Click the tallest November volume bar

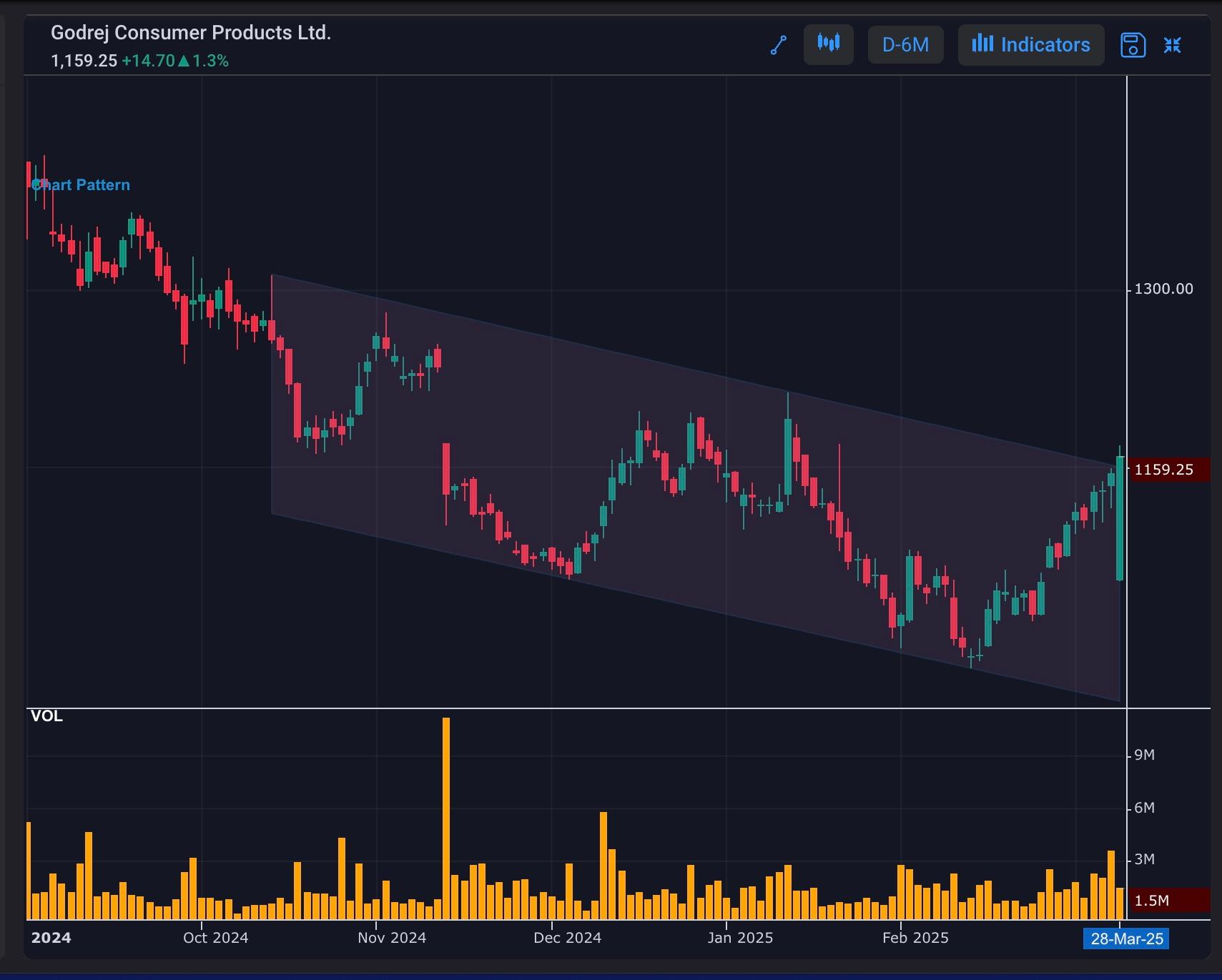coord(446,818)
